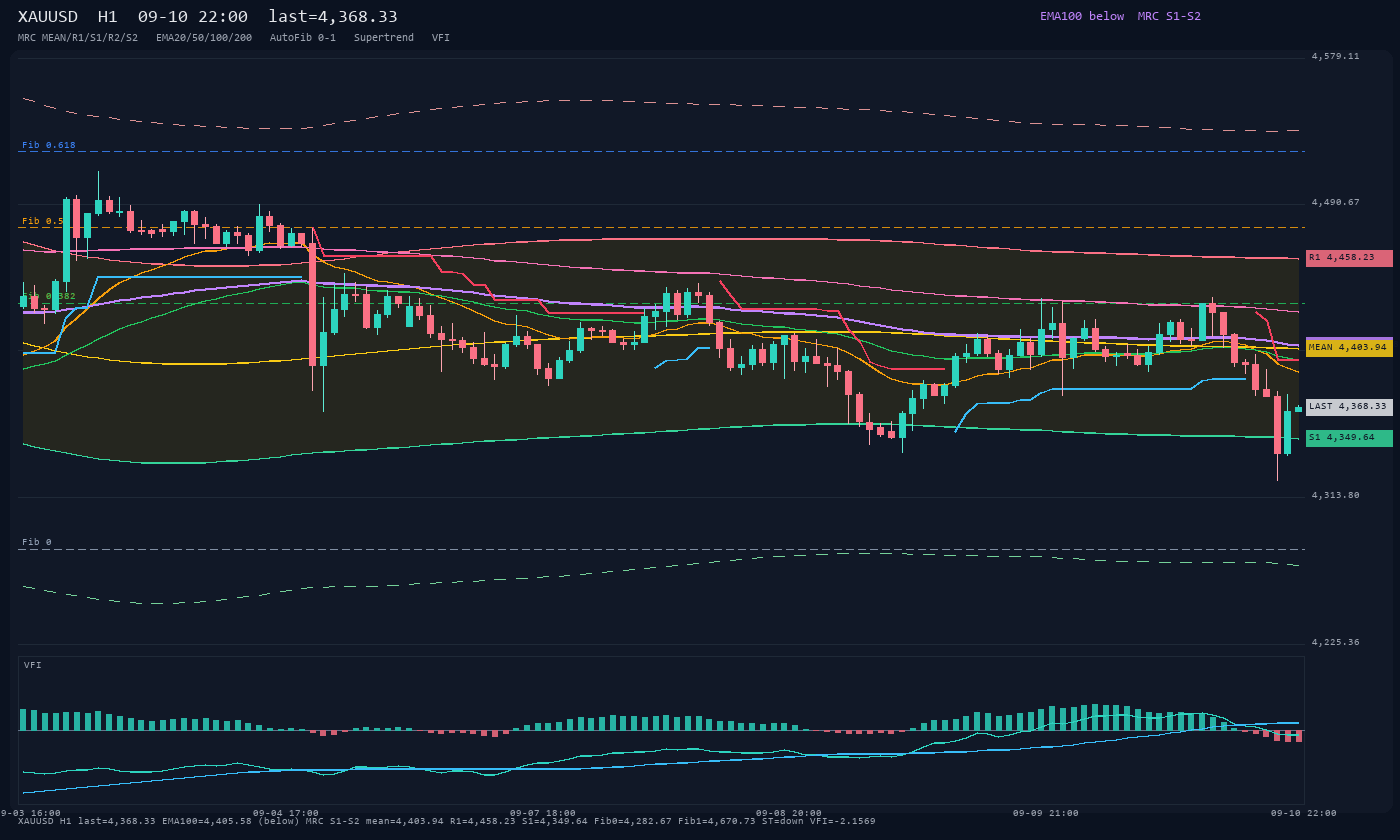Click the Supertrend legend entry
The image size is (1400, 840).
click(384, 38)
